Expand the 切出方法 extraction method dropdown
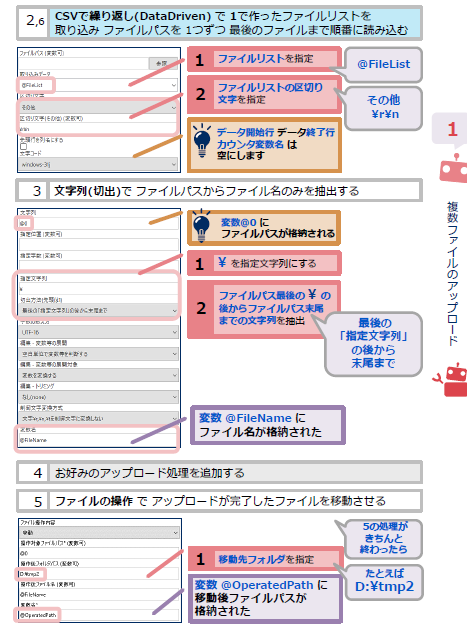The height and width of the screenshot is (631, 467). [99, 311]
